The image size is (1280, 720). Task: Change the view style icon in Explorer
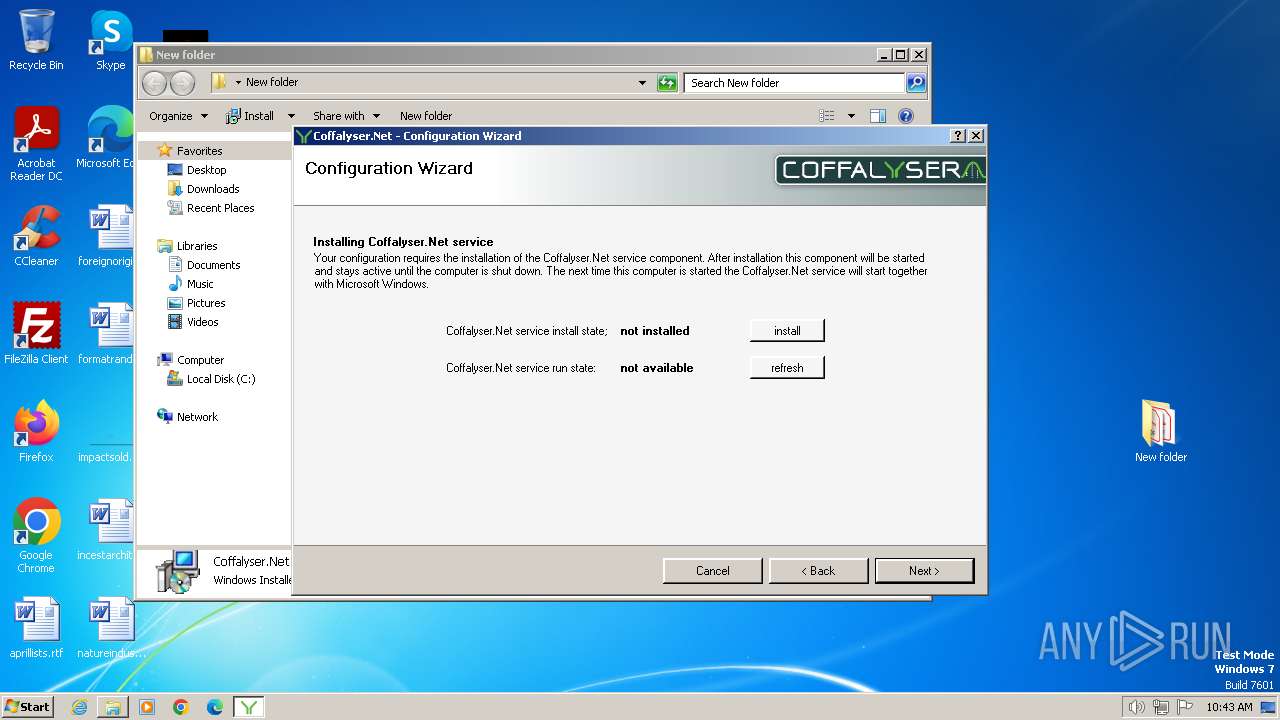(x=826, y=116)
